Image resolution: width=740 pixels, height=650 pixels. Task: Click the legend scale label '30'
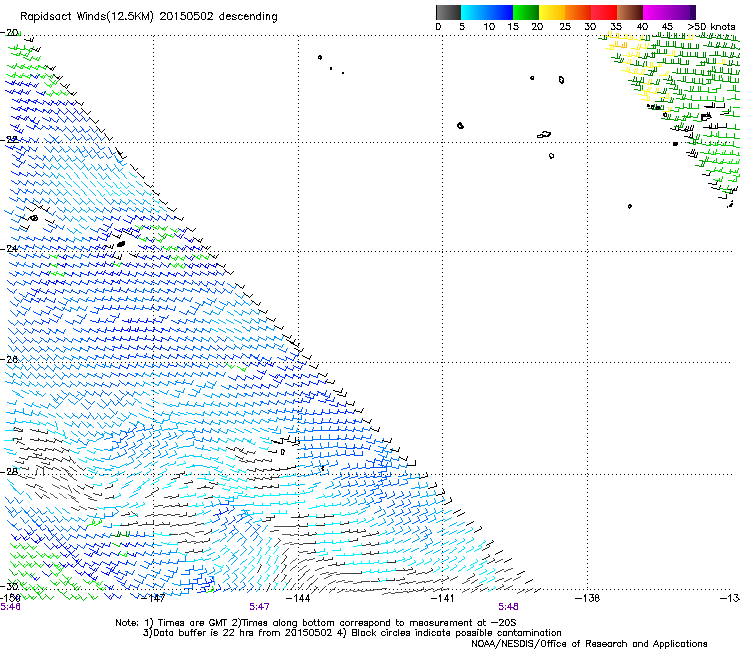point(590,27)
